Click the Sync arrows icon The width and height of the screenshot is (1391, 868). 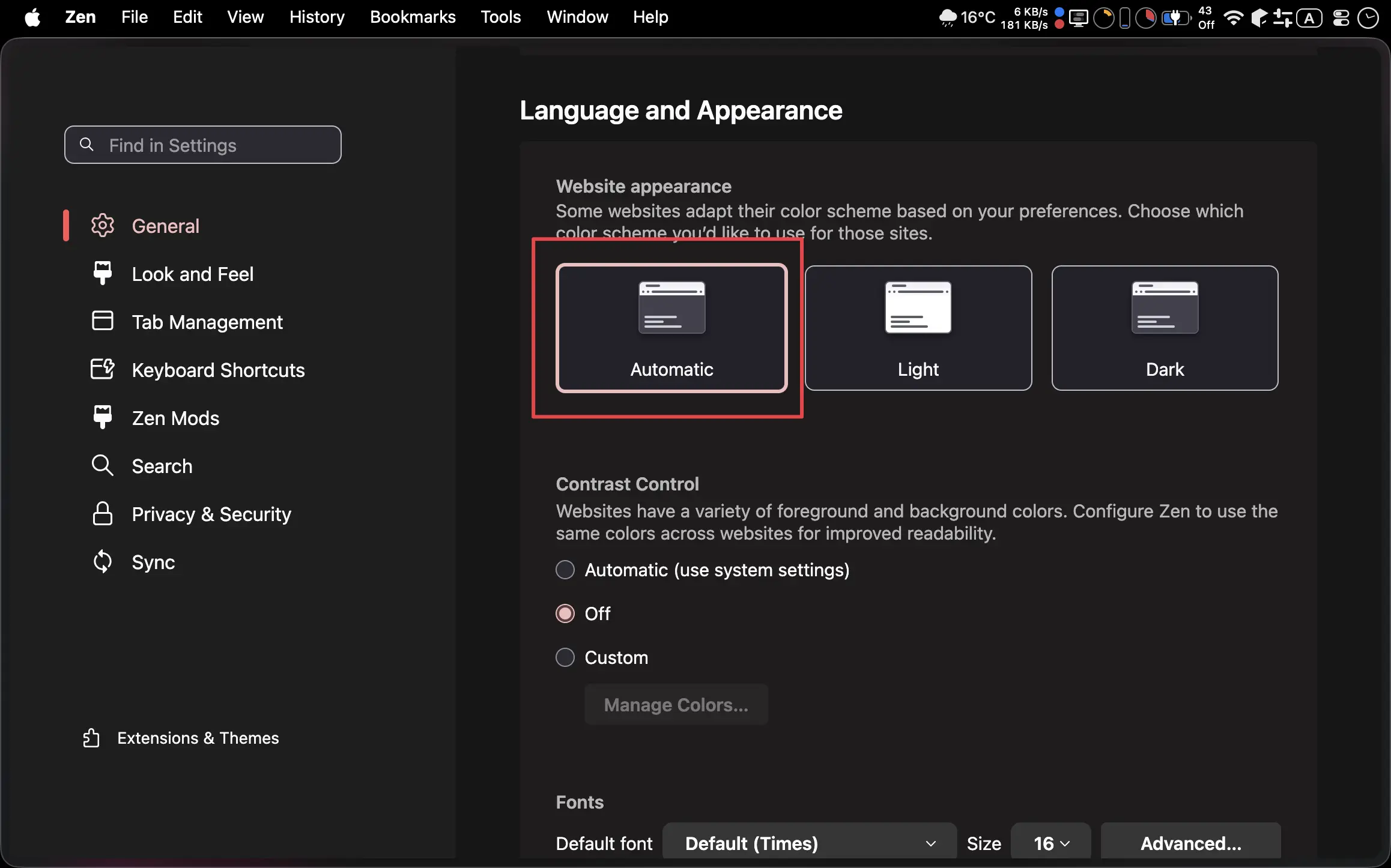click(x=102, y=562)
